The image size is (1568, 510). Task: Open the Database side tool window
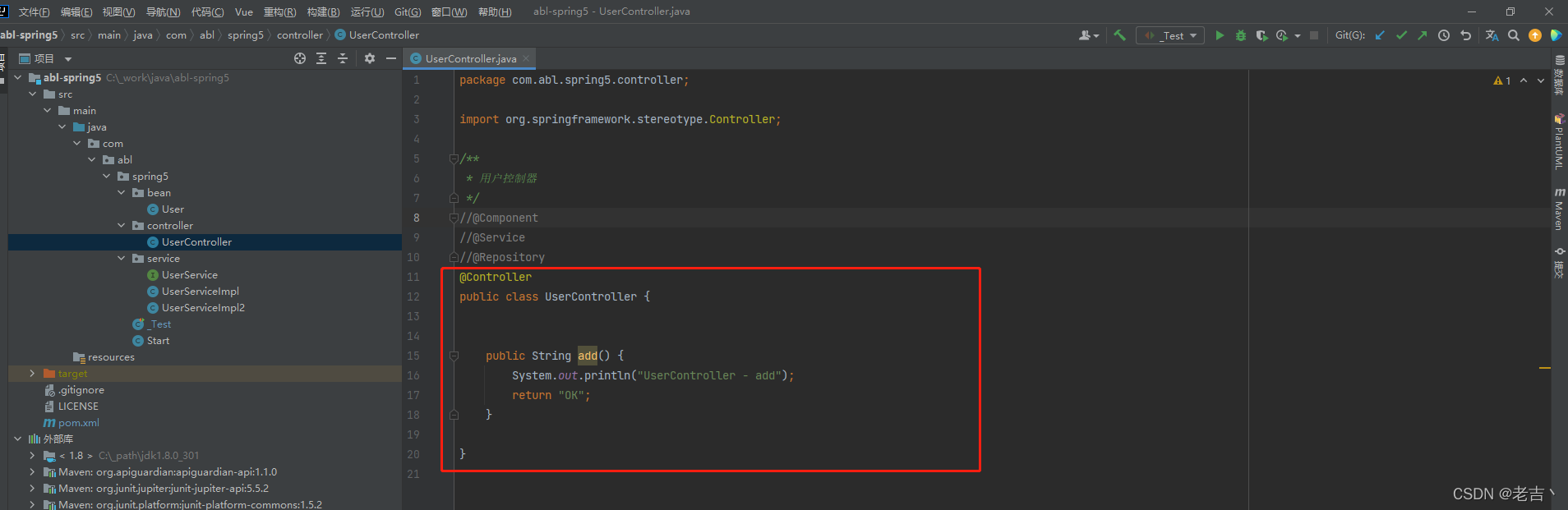[1559, 76]
